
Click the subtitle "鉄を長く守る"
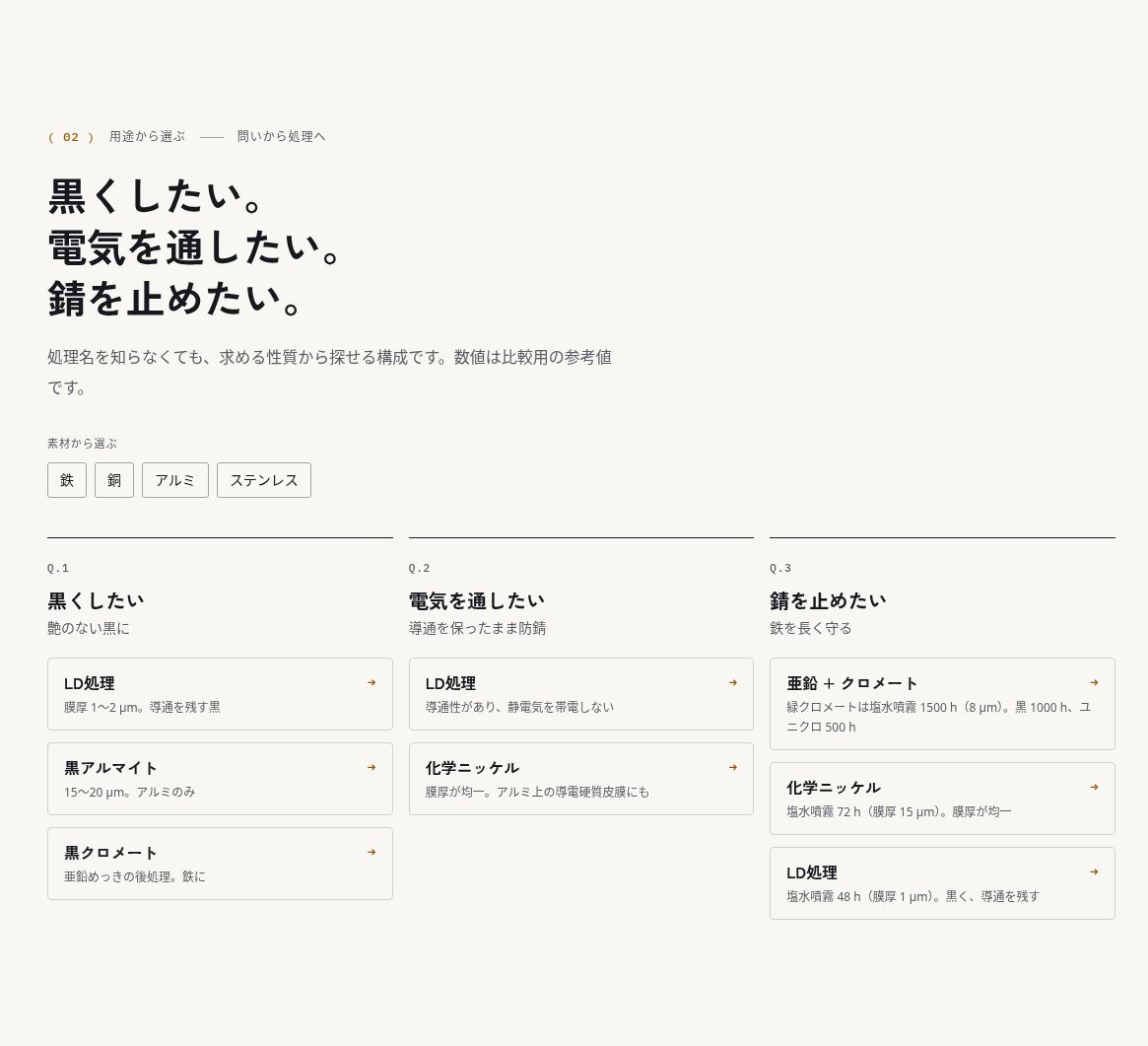coord(810,628)
